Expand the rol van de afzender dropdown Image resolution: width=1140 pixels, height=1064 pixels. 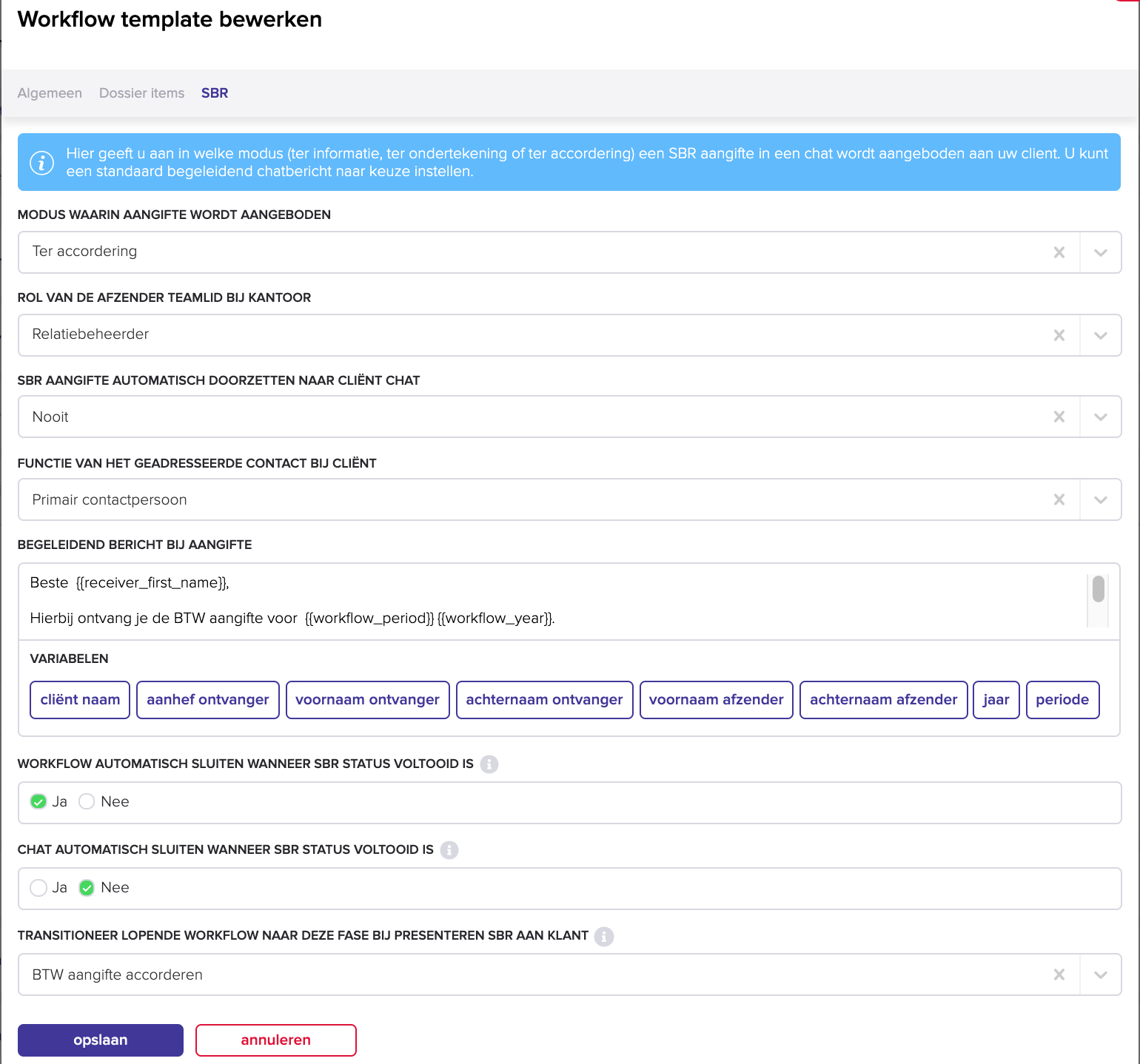coord(1101,335)
